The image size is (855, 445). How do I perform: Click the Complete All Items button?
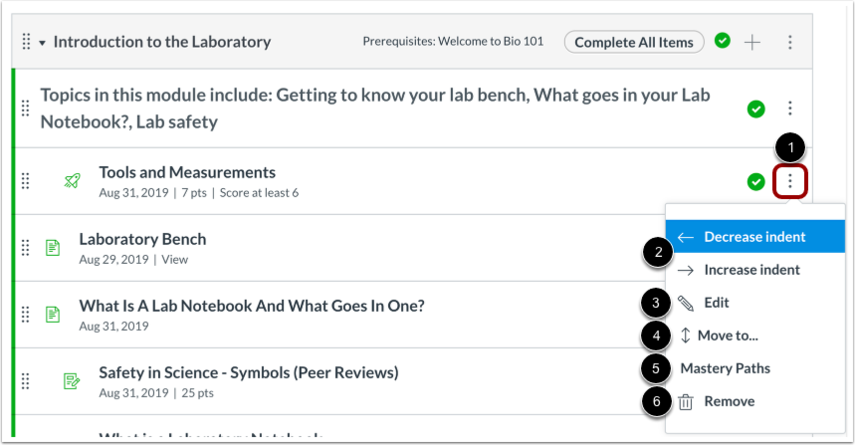click(634, 42)
